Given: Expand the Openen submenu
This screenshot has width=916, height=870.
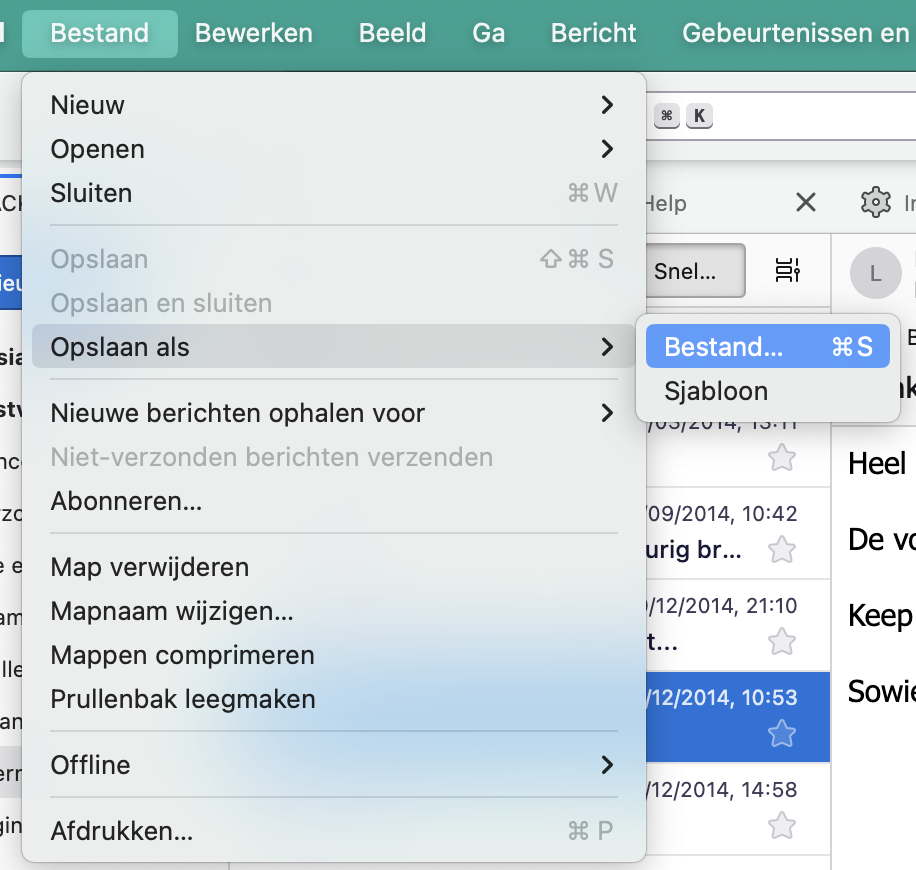Looking at the screenshot, I should 330,149.
